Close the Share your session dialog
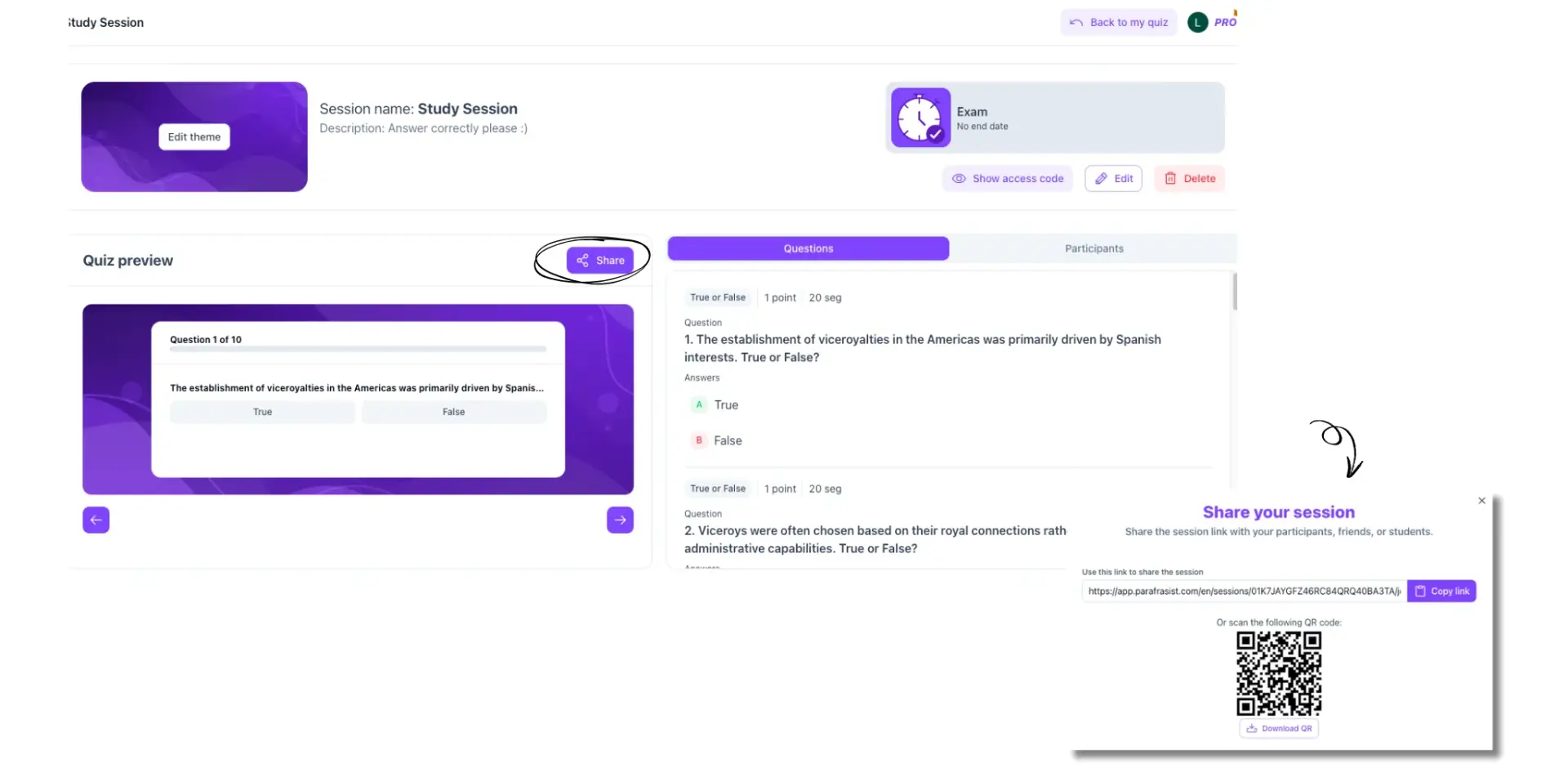Screen dimensions: 1568x777 tap(1481, 501)
